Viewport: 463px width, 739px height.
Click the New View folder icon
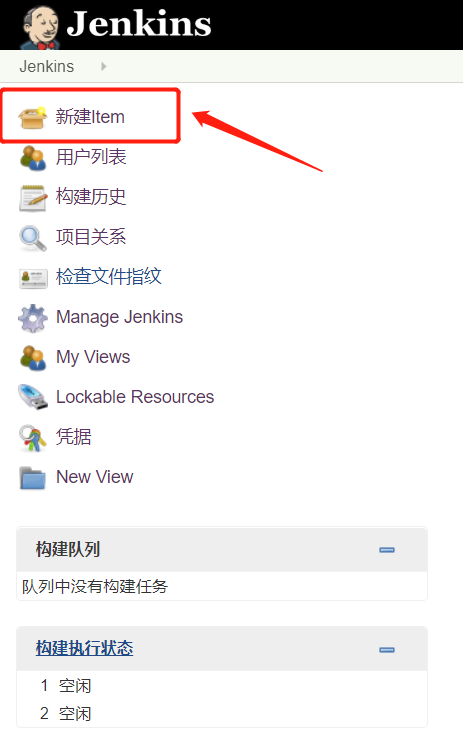pyautogui.click(x=33, y=478)
